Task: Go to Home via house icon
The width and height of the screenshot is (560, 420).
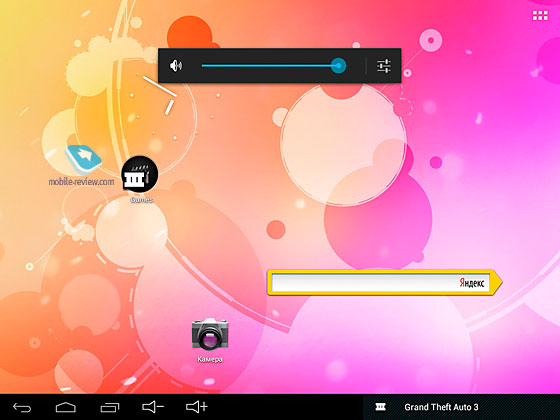Action: (x=66, y=407)
